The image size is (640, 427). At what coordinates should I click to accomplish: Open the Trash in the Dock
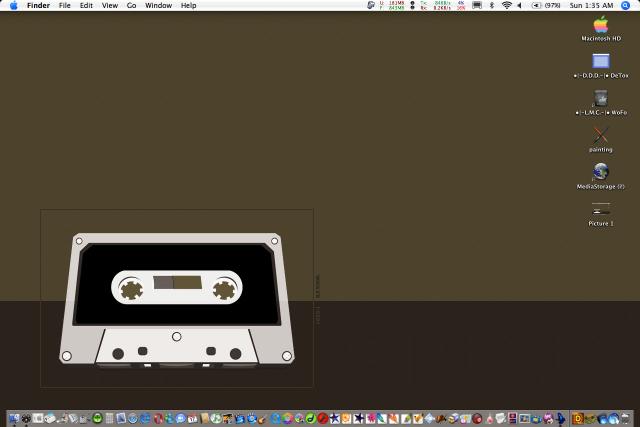[x=625, y=418]
